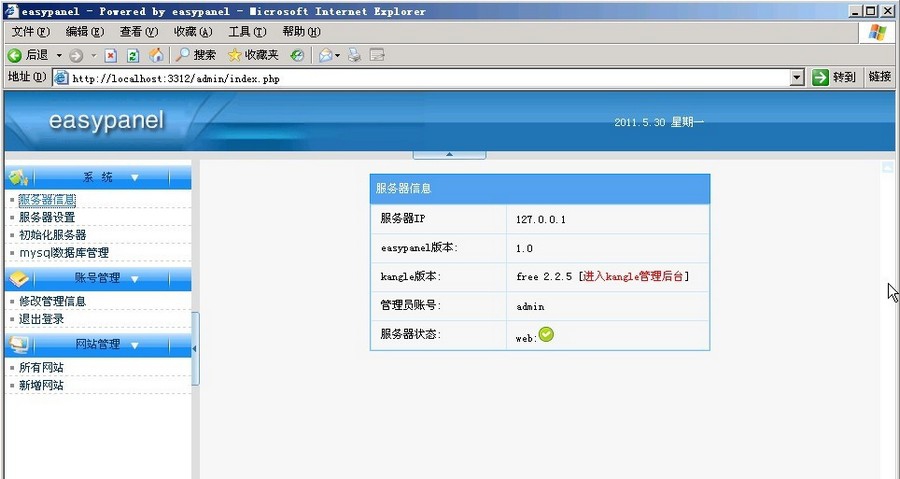The height and width of the screenshot is (479, 900).
Task: Click the Stop loading icon
Action: pyautogui.click(x=110, y=56)
